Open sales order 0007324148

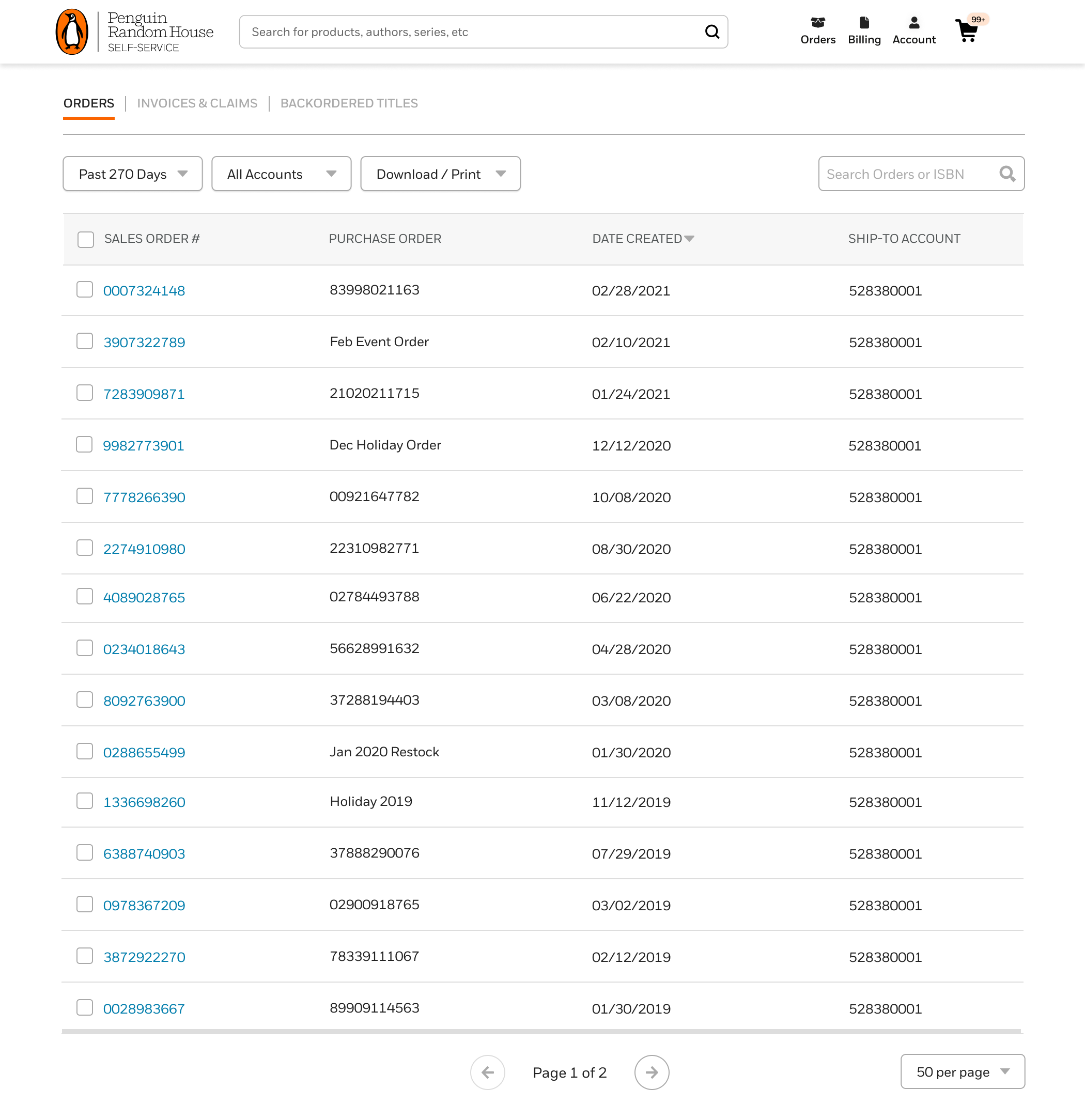click(x=144, y=291)
